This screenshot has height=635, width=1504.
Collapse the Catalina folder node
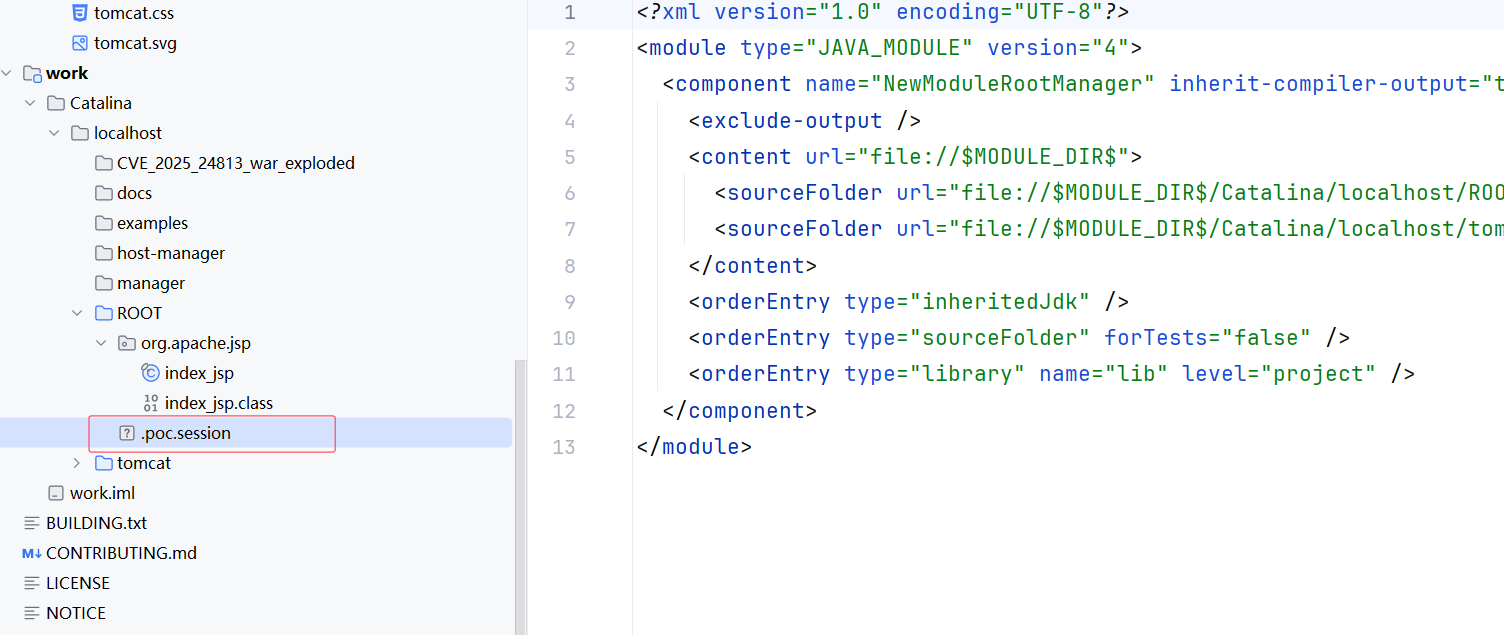click(29, 104)
